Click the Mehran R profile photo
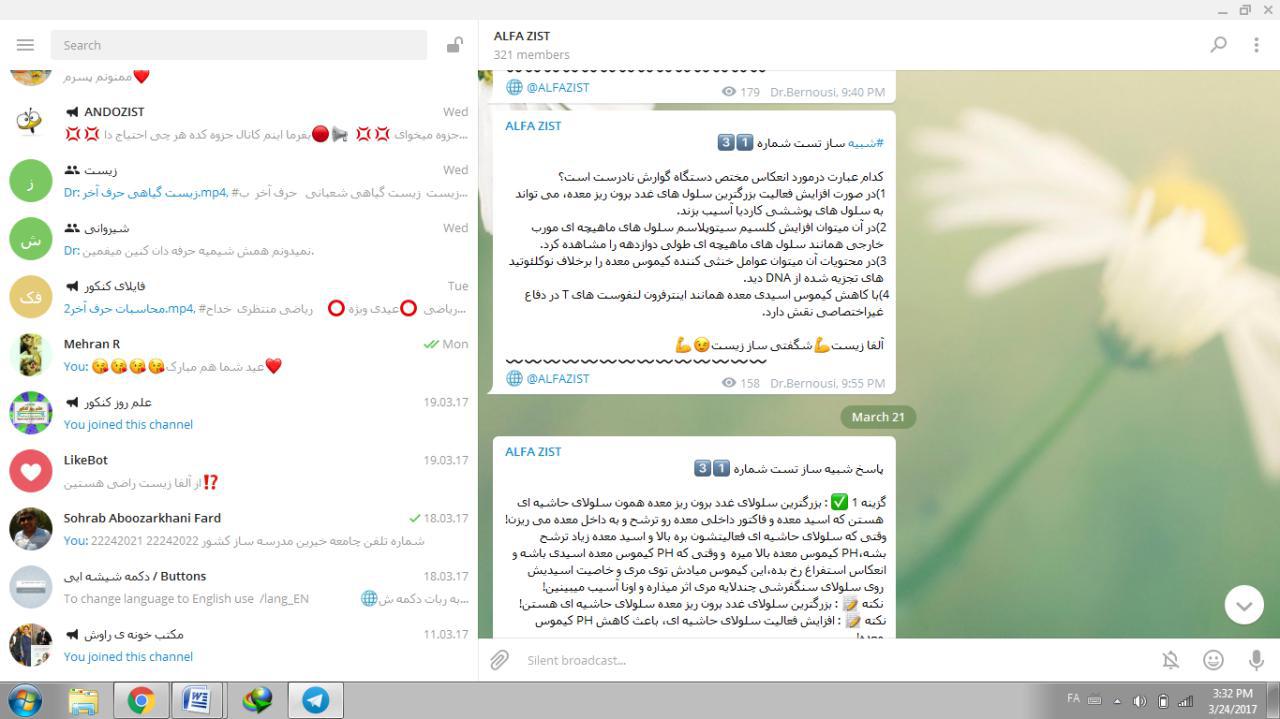This screenshot has height=719, width=1280. [31, 355]
